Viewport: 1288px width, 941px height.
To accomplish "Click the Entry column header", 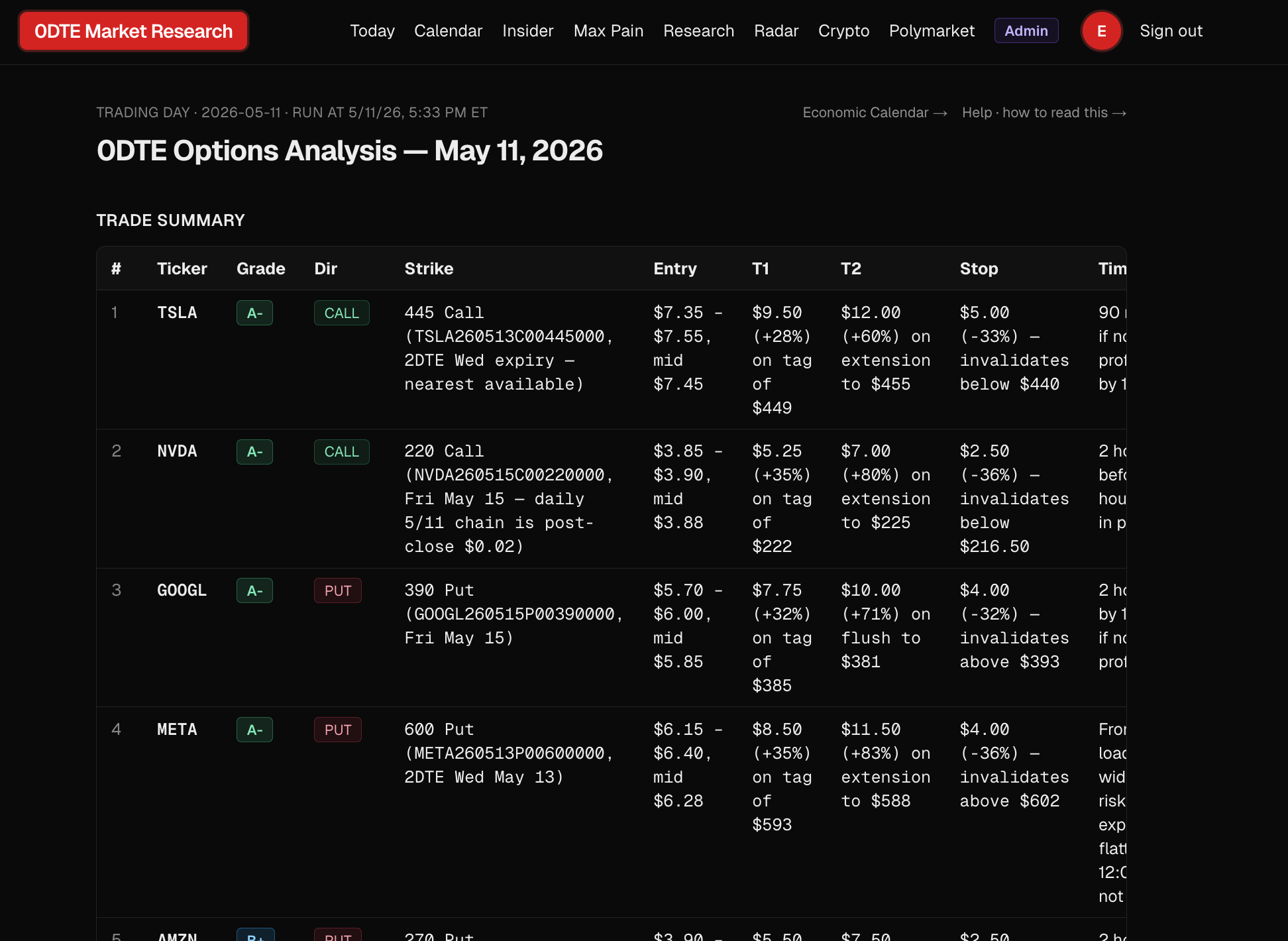I will [675, 268].
